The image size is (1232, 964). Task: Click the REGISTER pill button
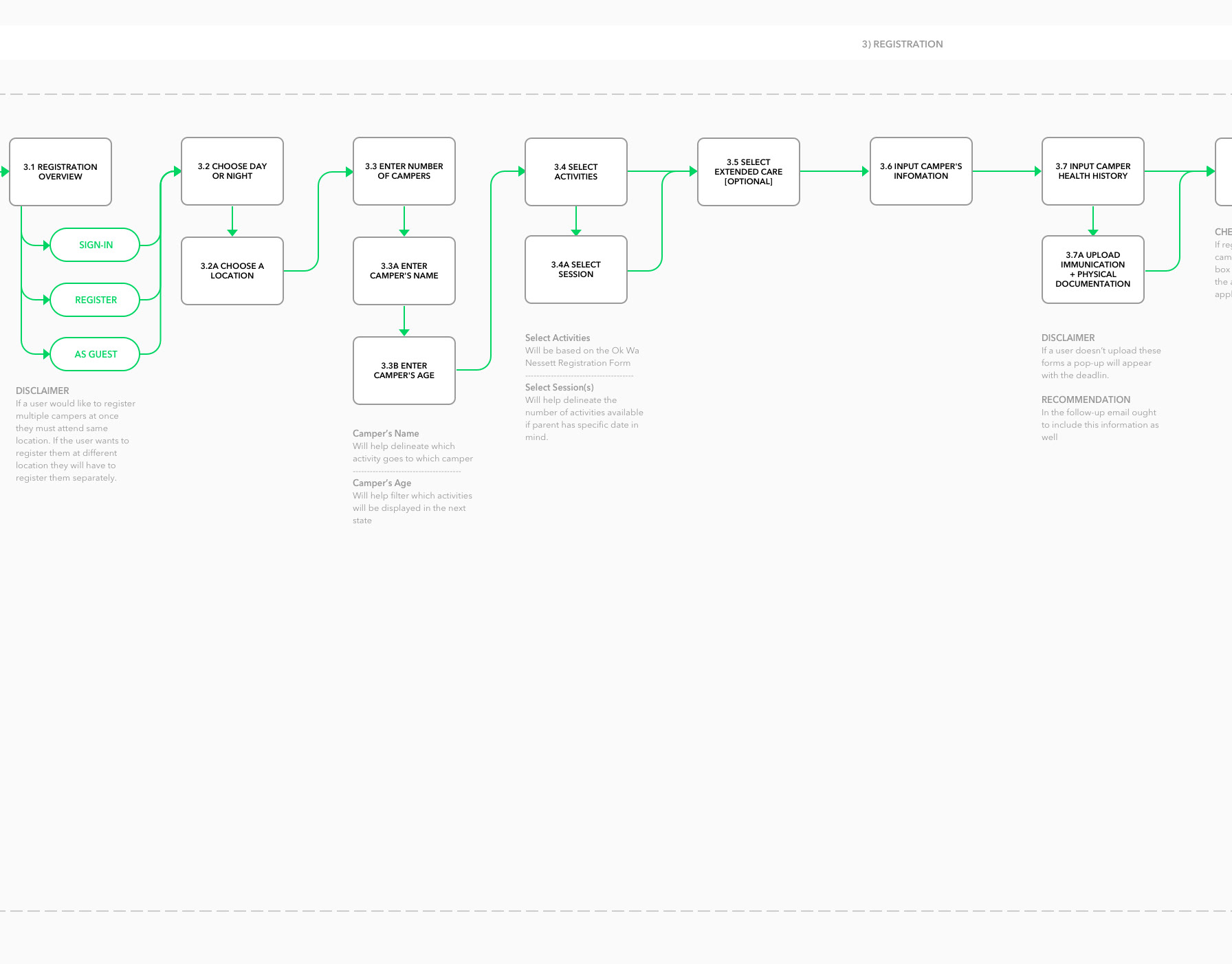pyautogui.click(x=95, y=300)
